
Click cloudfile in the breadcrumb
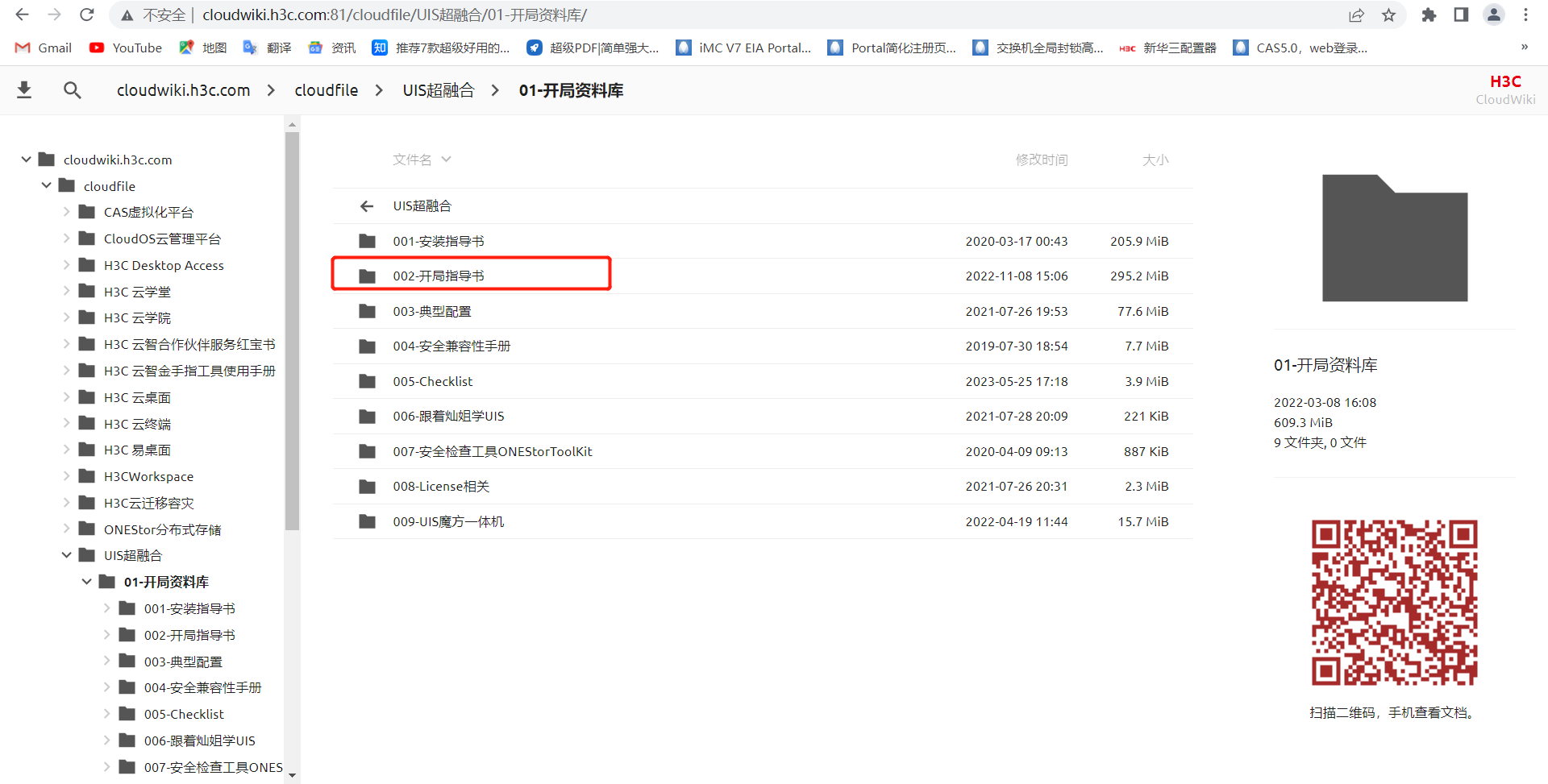point(327,90)
